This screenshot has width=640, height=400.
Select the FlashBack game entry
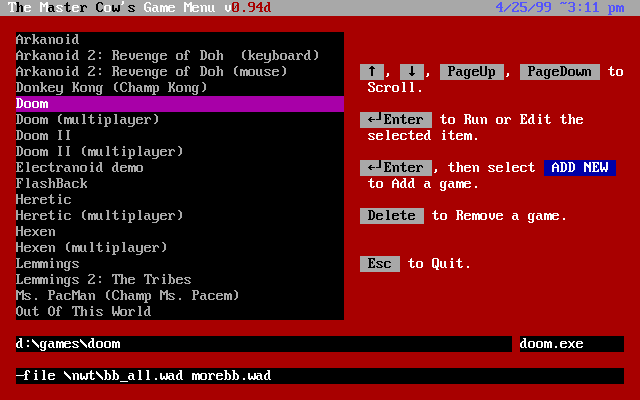pyautogui.click(x=180, y=184)
